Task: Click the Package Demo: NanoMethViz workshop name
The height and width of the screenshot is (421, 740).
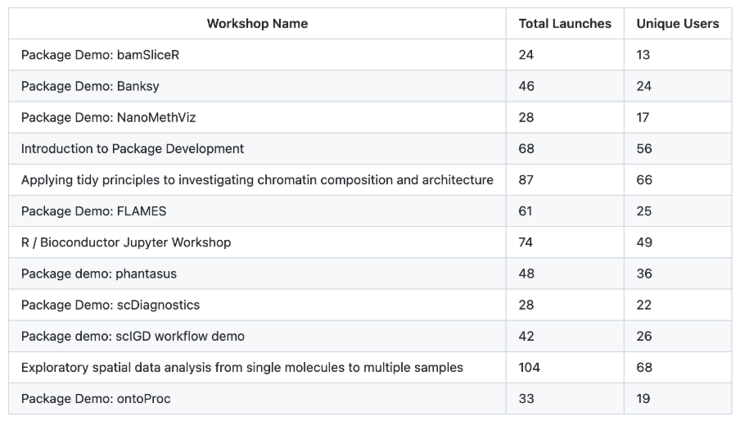Action: 113,117
